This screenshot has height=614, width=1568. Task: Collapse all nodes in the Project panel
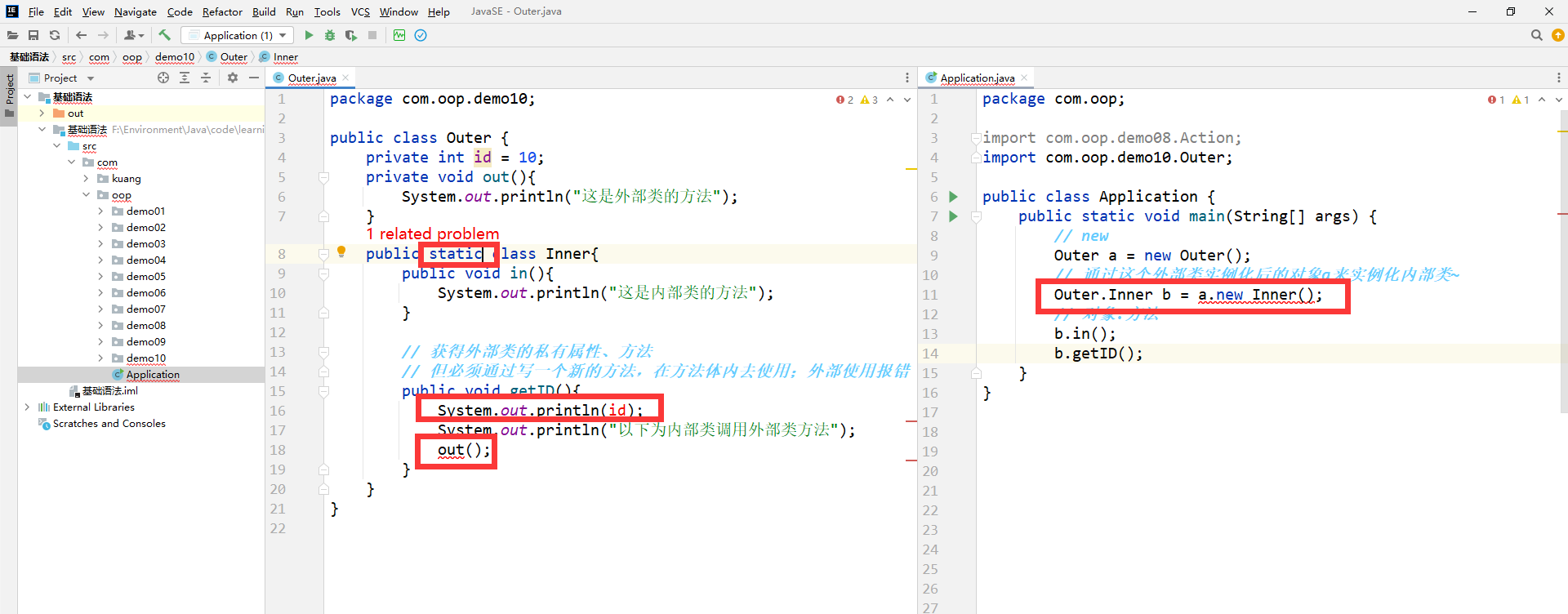pyautogui.click(x=206, y=78)
